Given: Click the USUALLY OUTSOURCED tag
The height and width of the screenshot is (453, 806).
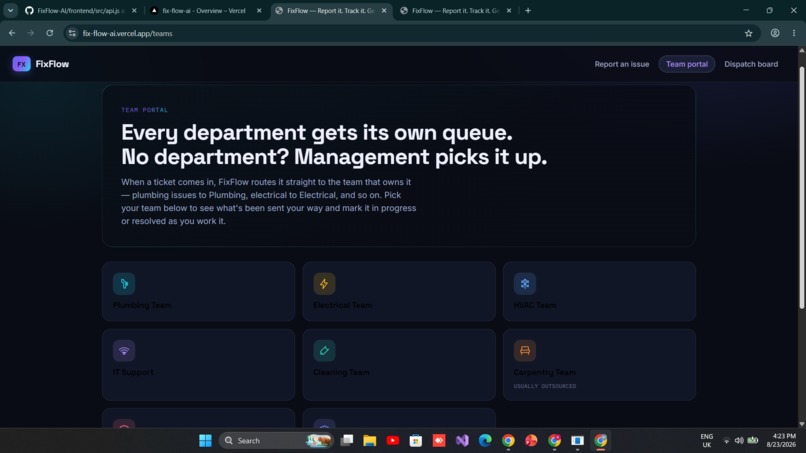Looking at the screenshot, I should [544, 386].
